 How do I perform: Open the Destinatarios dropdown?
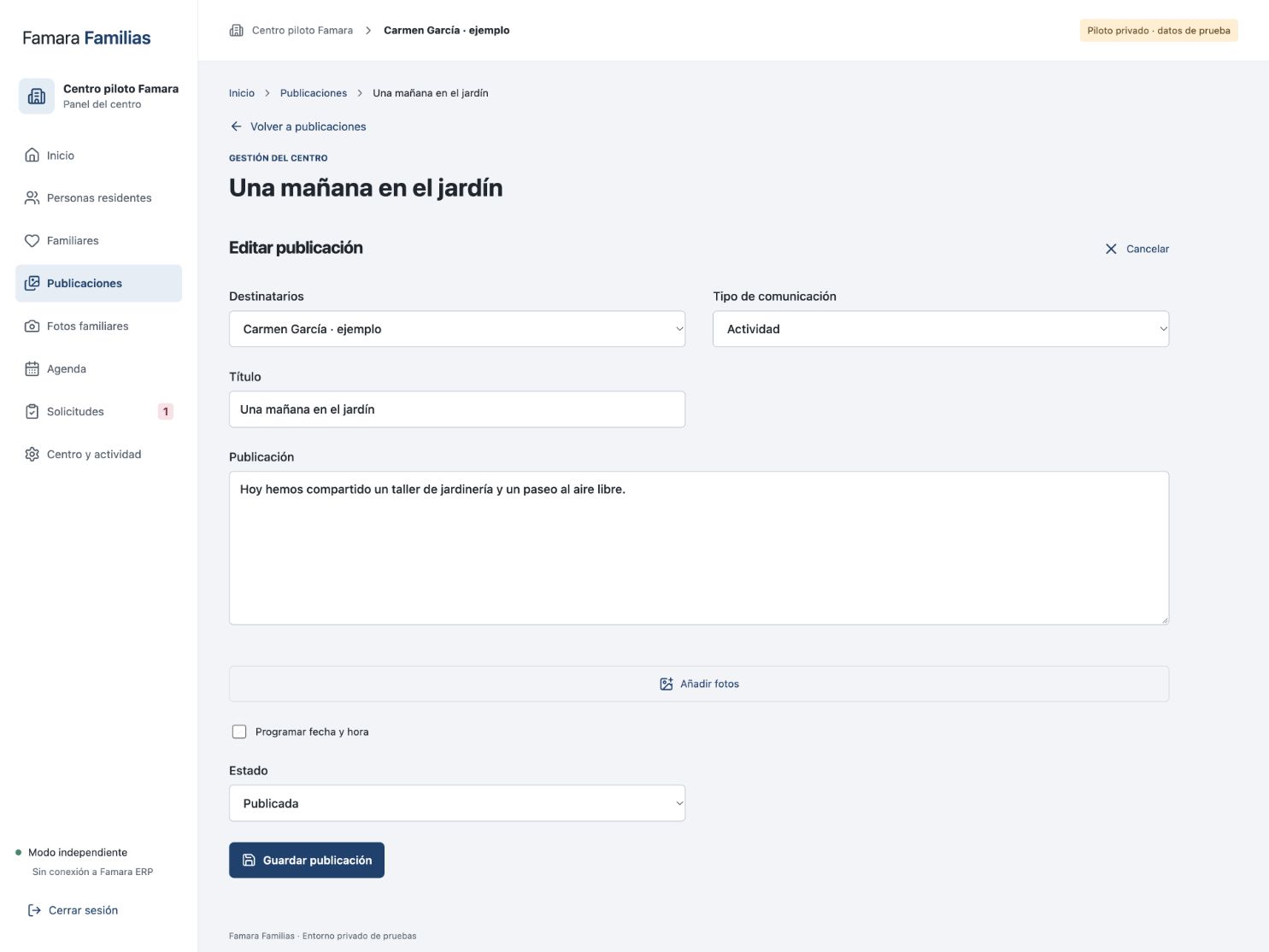pos(457,329)
